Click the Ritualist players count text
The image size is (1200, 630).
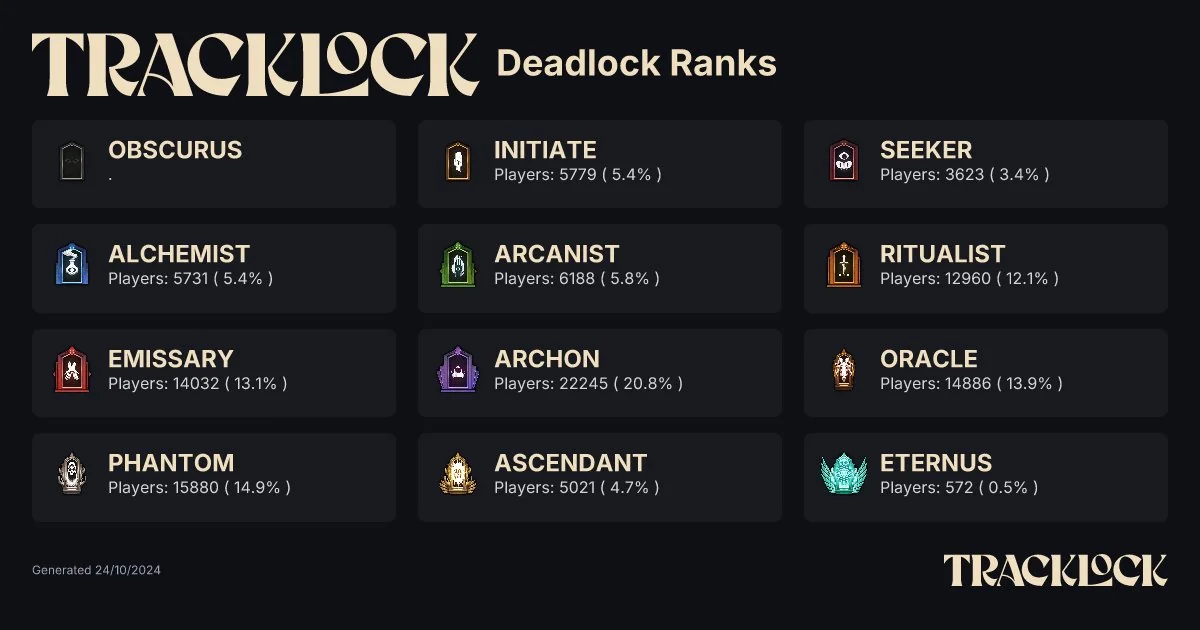pos(968,279)
